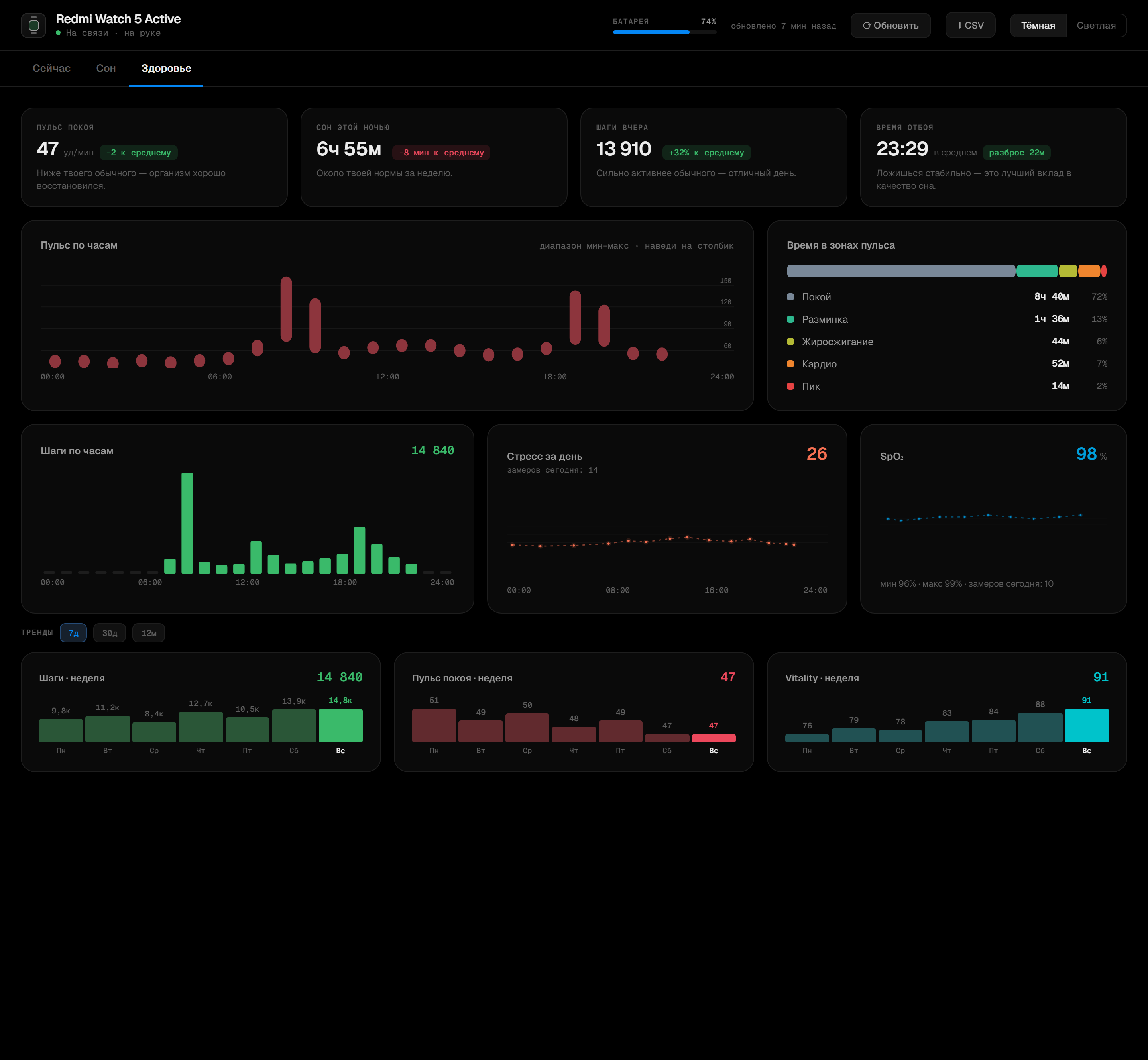Switch to the Светлая theme
Viewport: 1148px width, 1060px height.
[1096, 25]
